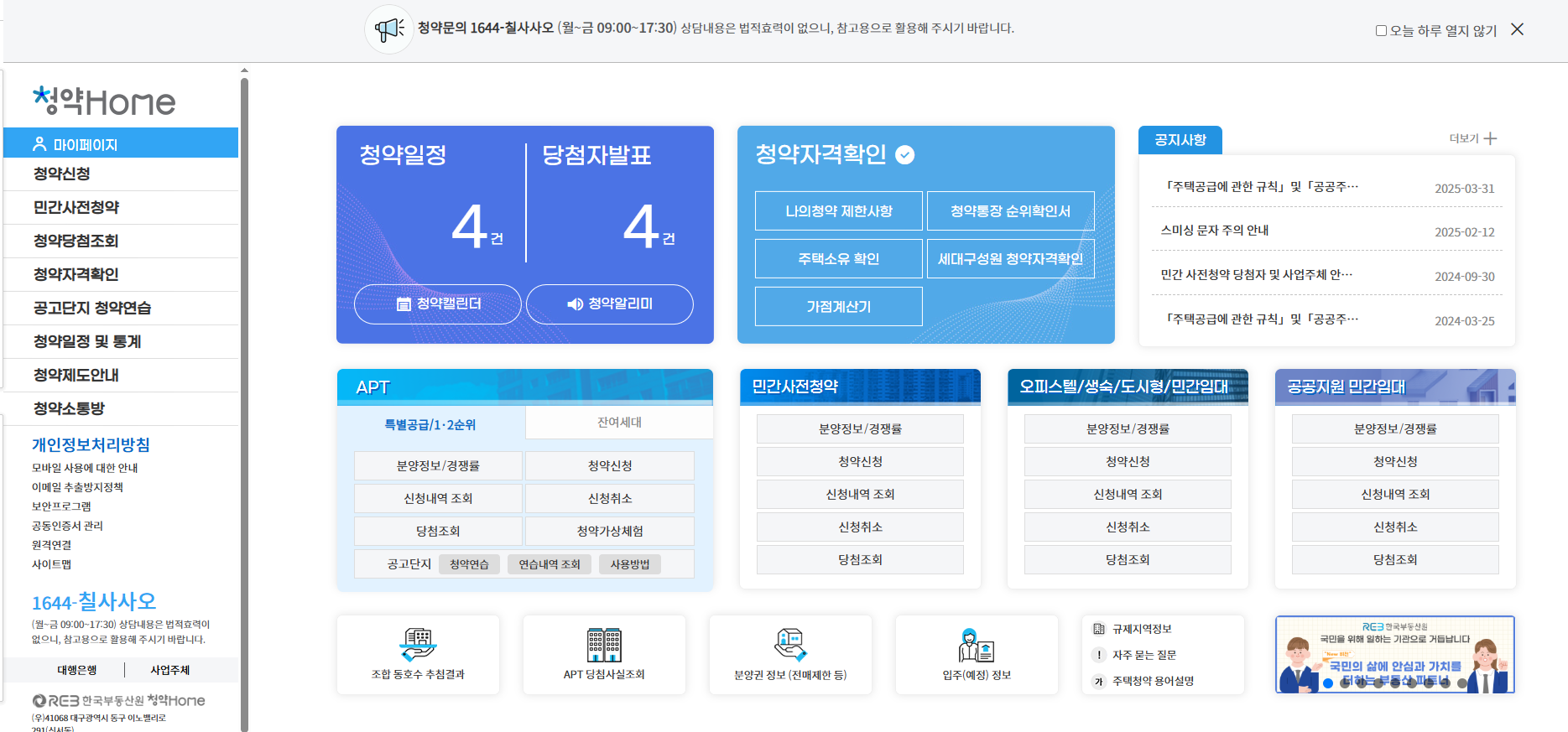Open 청약자격확인 sidebar menu
The width and height of the screenshot is (1568, 732).
(121, 275)
